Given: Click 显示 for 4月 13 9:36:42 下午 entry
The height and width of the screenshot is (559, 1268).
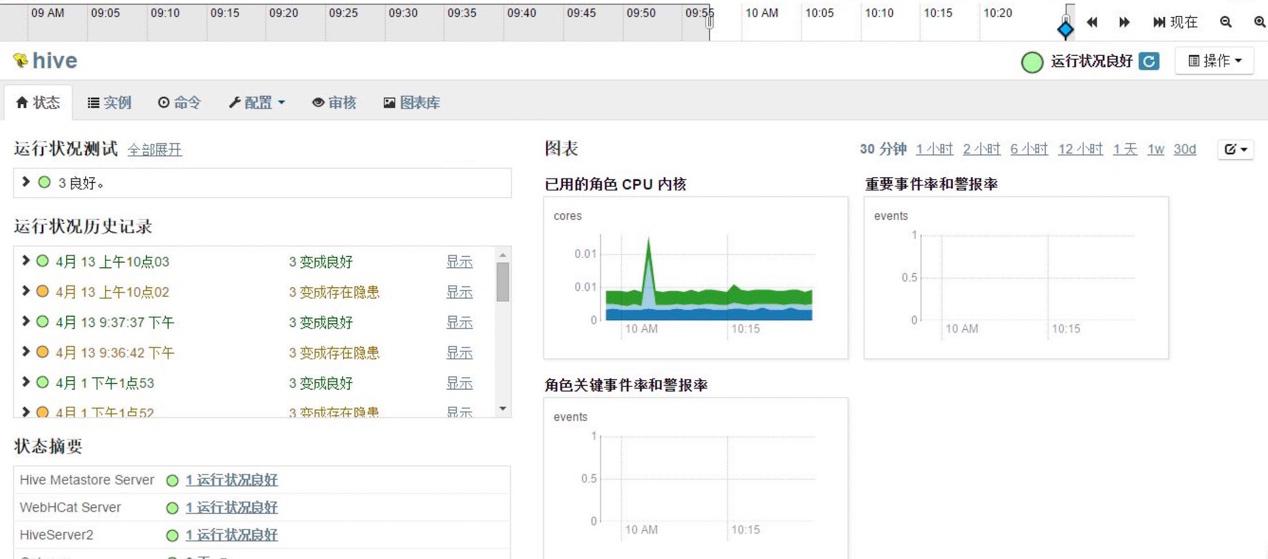Looking at the screenshot, I should (x=459, y=353).
